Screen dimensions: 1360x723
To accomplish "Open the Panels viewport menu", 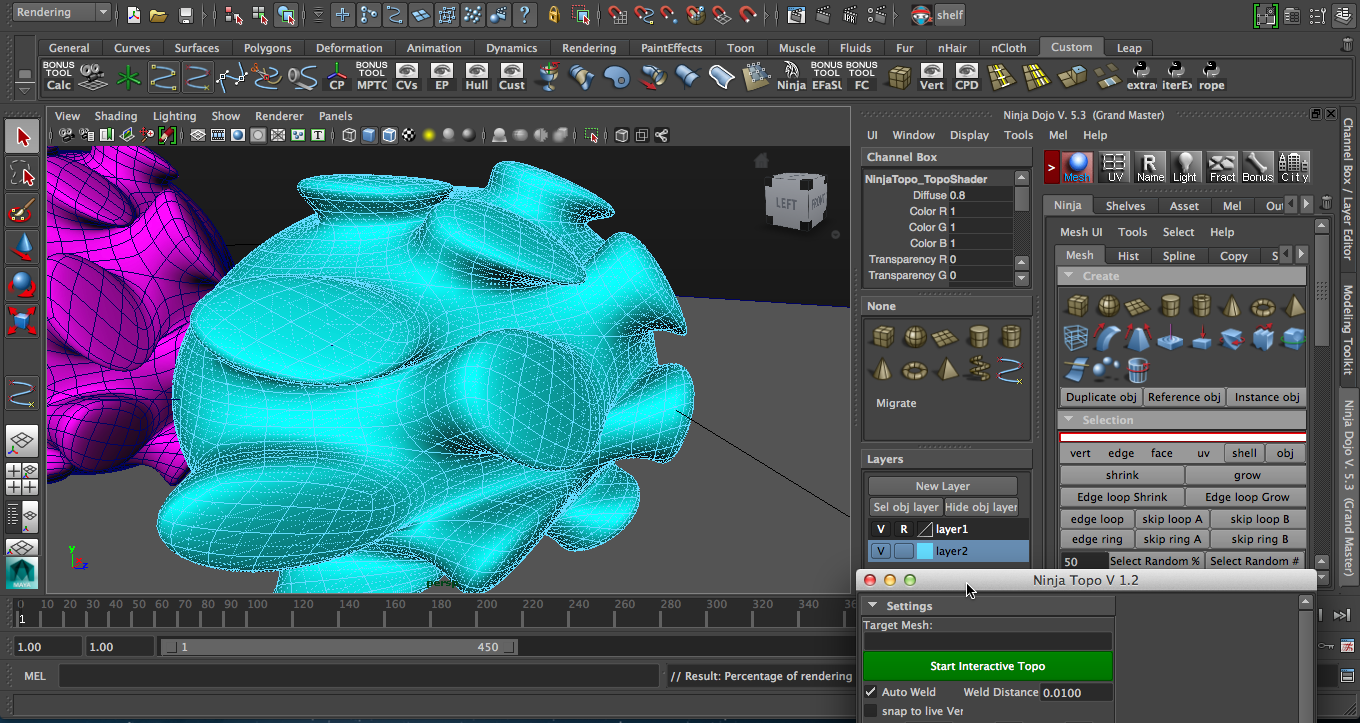I will tap(335, 116).
